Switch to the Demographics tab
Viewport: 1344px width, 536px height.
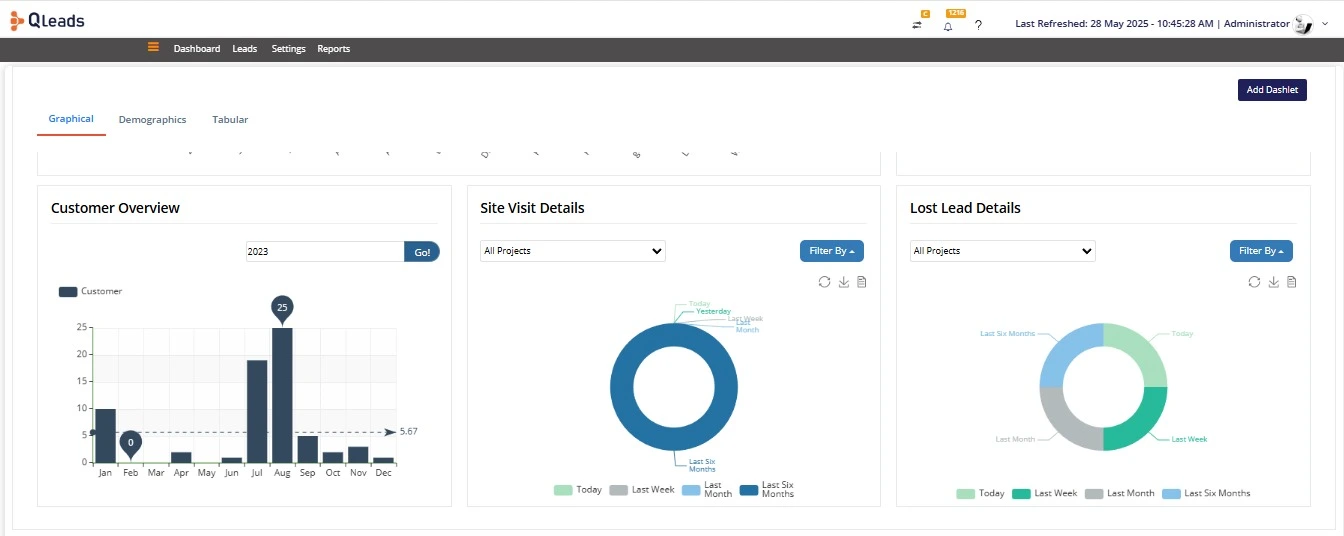tap(152, 119)
